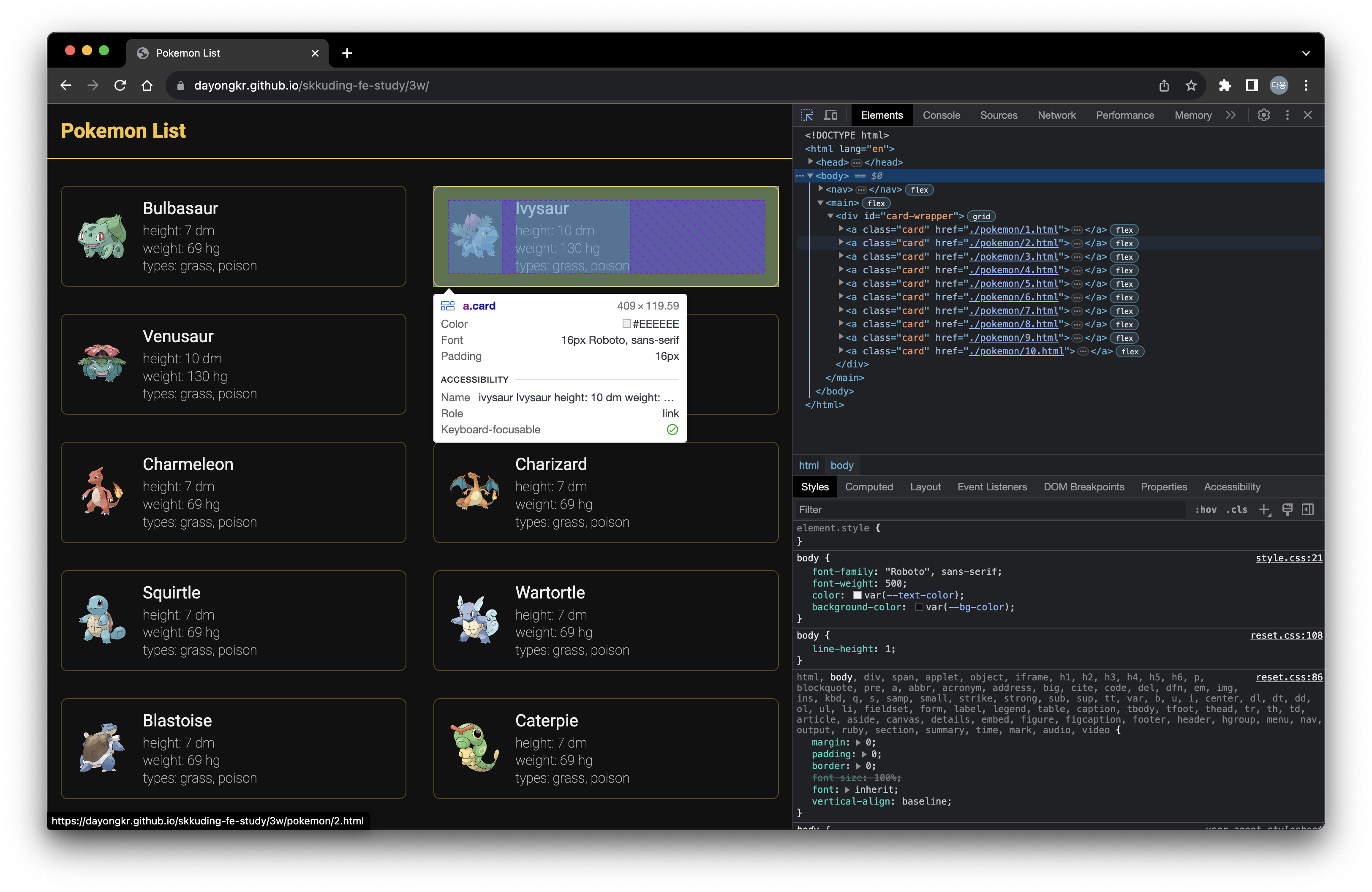Screen dimensions: 1372x892
Task: Toggle element classes with .cls
Action: click(x=1236, y=509)
